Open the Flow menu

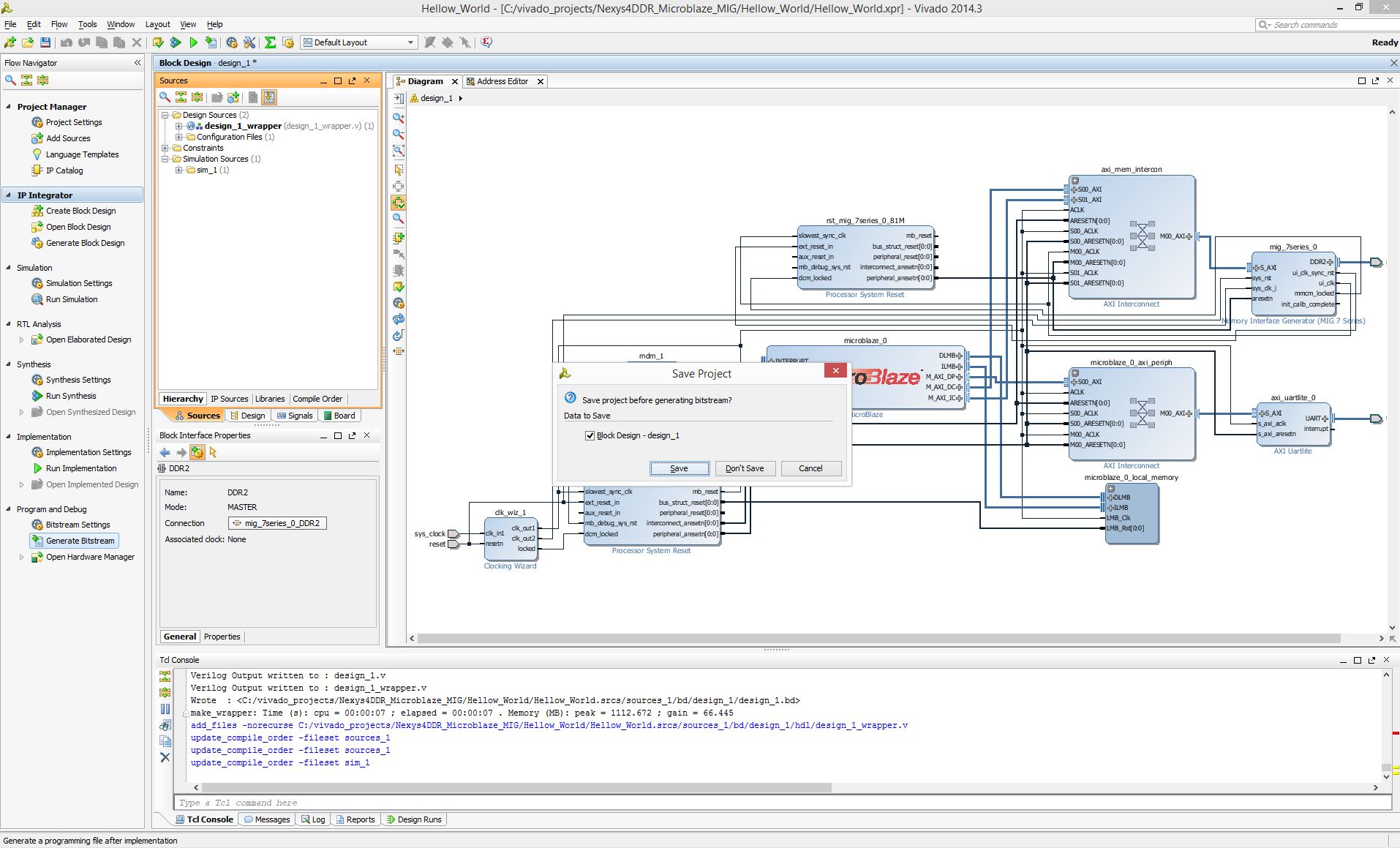pos(59,24)
